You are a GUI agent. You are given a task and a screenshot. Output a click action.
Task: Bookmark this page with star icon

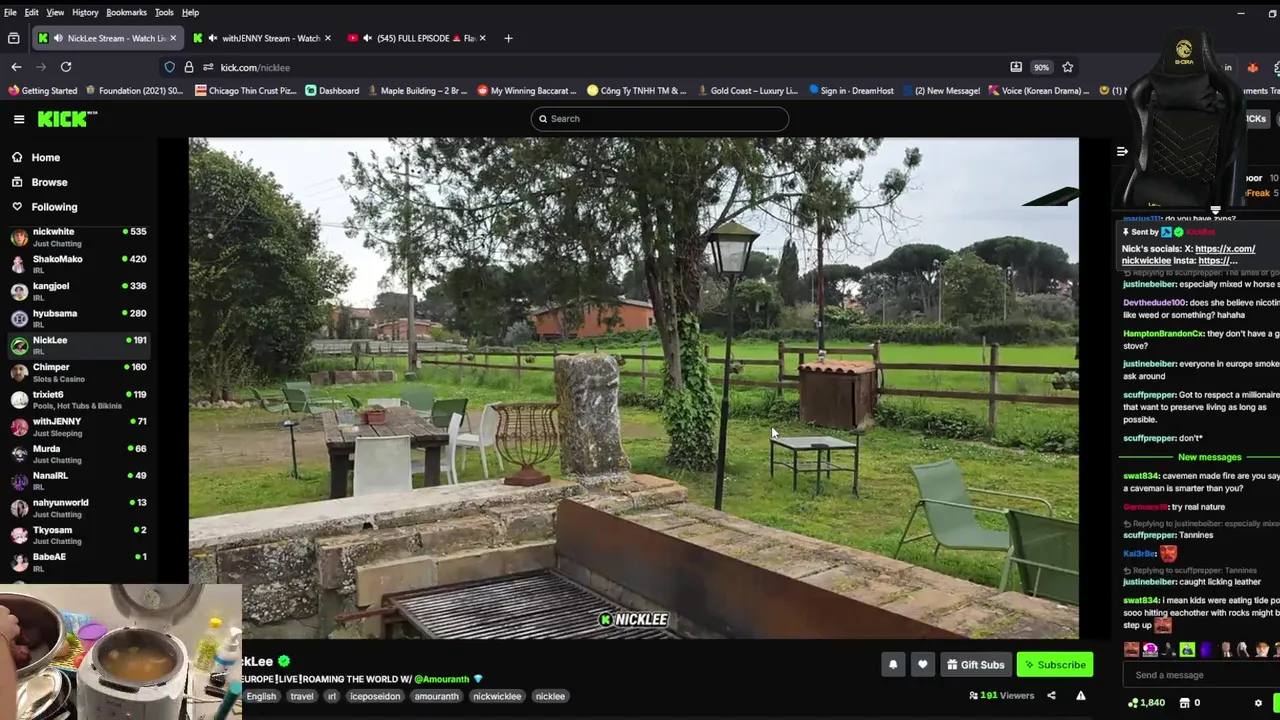[1068, 67]
